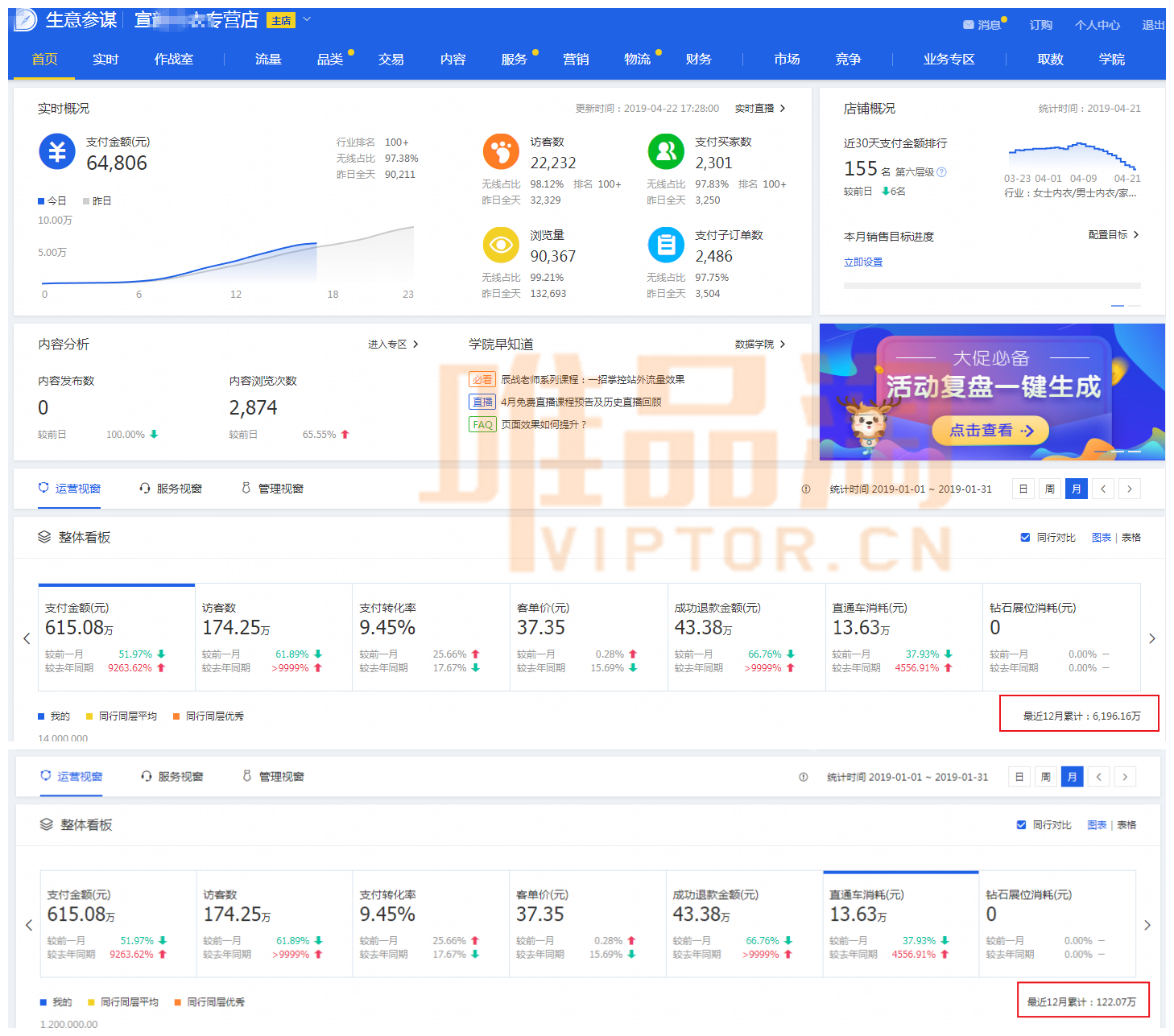This screenshot has height=1036, width=1174.
Task: Open 配置目标 chevron link
Action: tap(1135, 235)
